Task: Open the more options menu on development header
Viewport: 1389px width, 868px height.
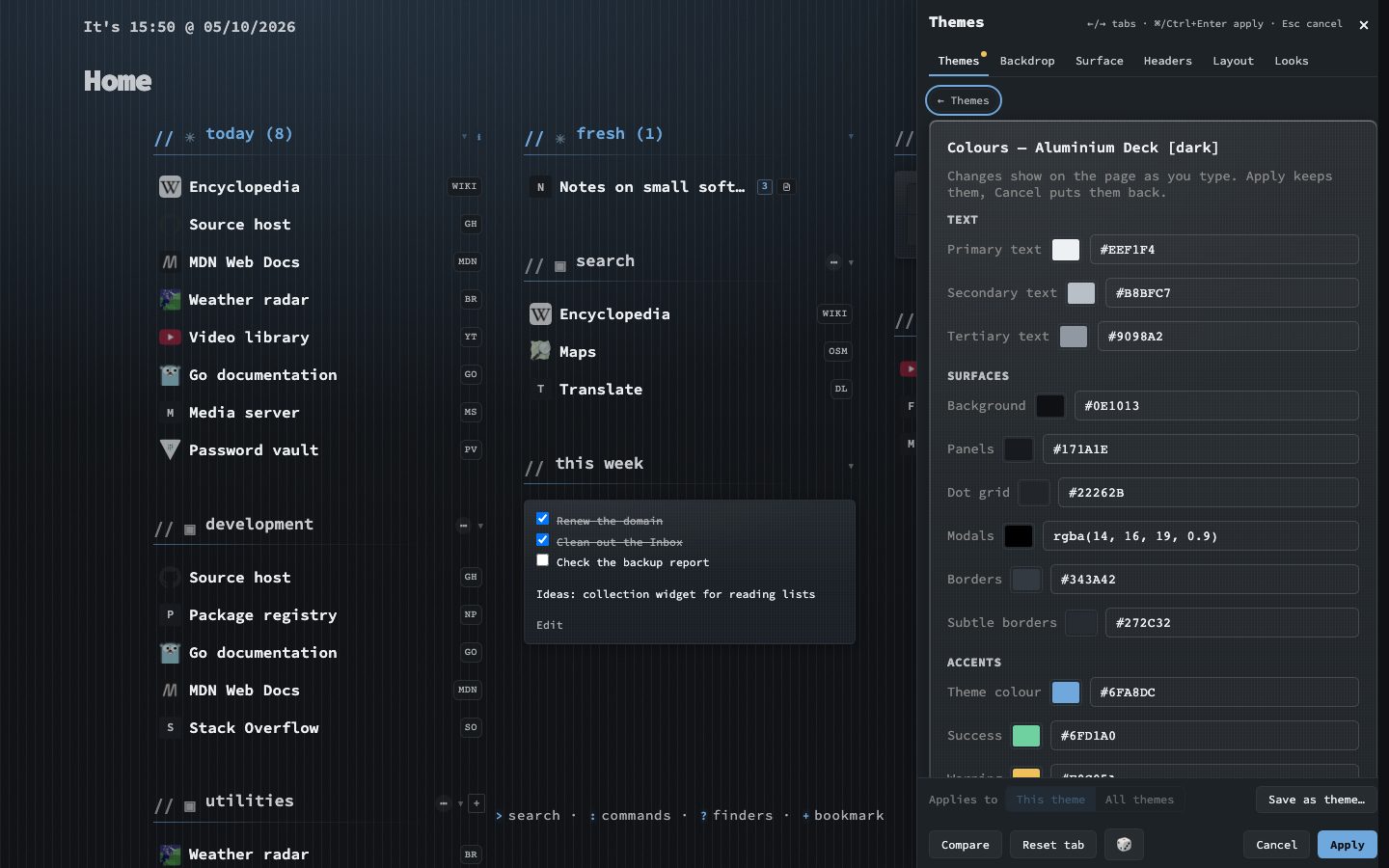Action: 463,526
